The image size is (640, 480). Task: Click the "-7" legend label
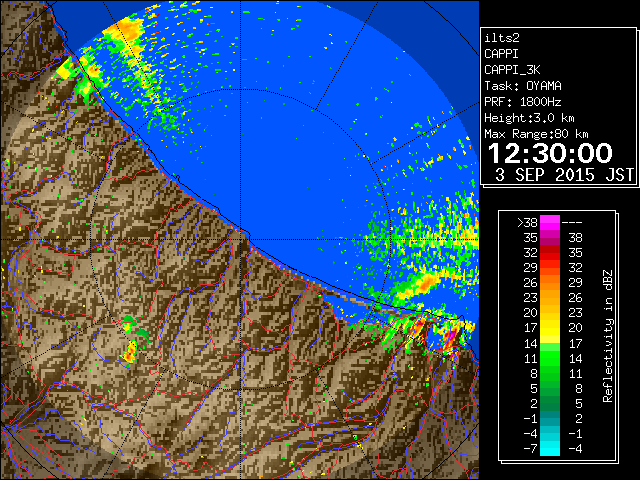pyautogui.click(x=530, y=448)
